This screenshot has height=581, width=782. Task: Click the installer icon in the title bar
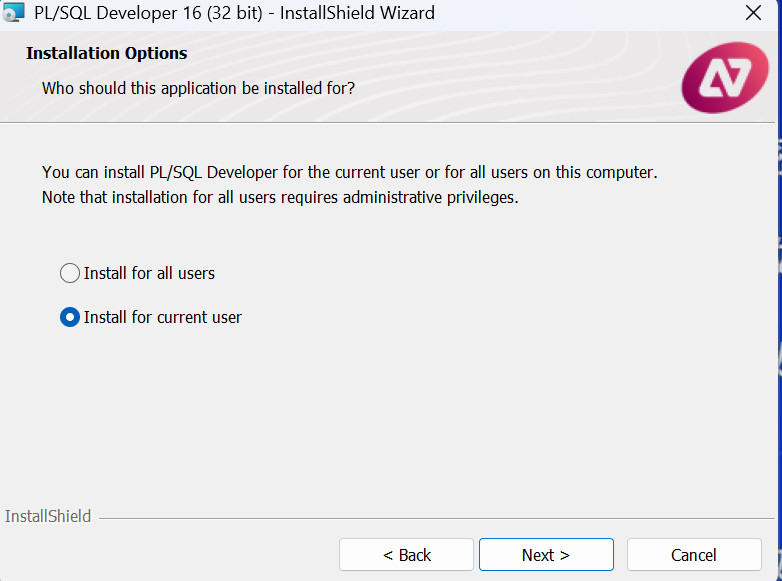pyautogui.click(x=14, y=14)
